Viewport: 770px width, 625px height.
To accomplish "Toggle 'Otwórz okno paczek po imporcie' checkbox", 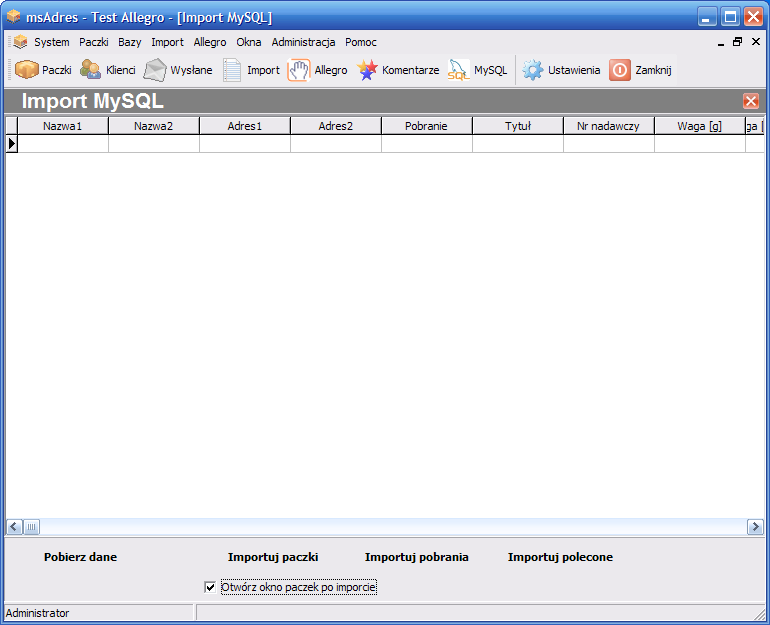I will (210, 587).
